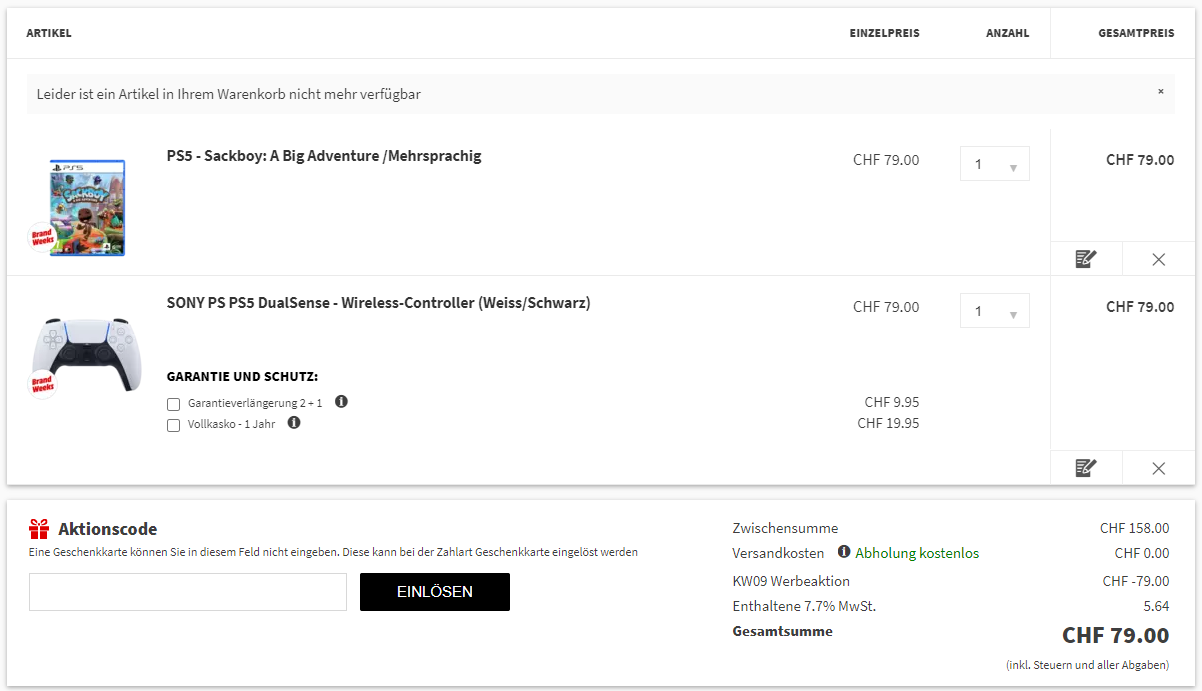Remove Sackboy game from cart
Screen dimensions: 1202x691
(x=1158, y=259)
